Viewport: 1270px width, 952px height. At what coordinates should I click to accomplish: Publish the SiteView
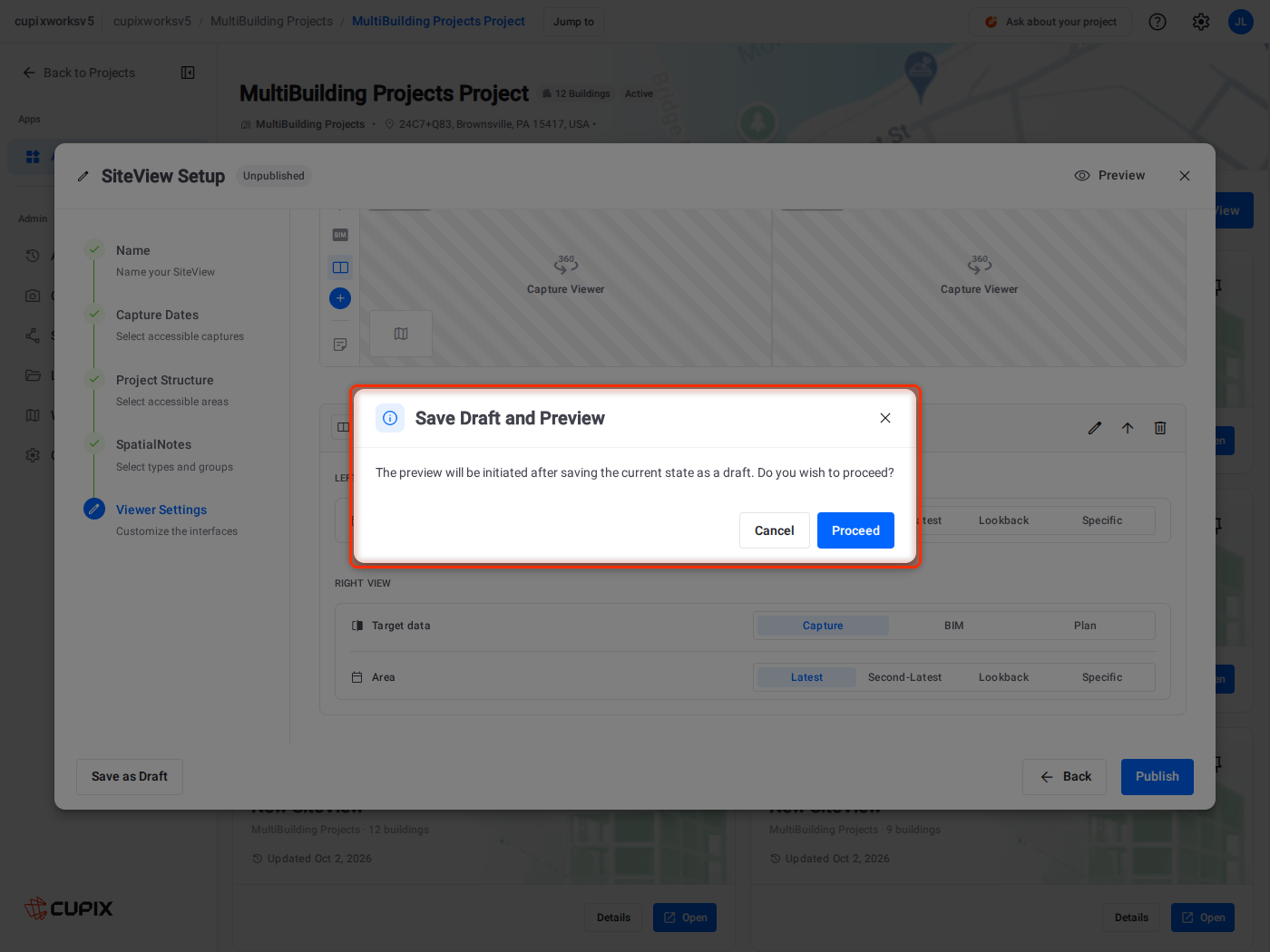1158,777
